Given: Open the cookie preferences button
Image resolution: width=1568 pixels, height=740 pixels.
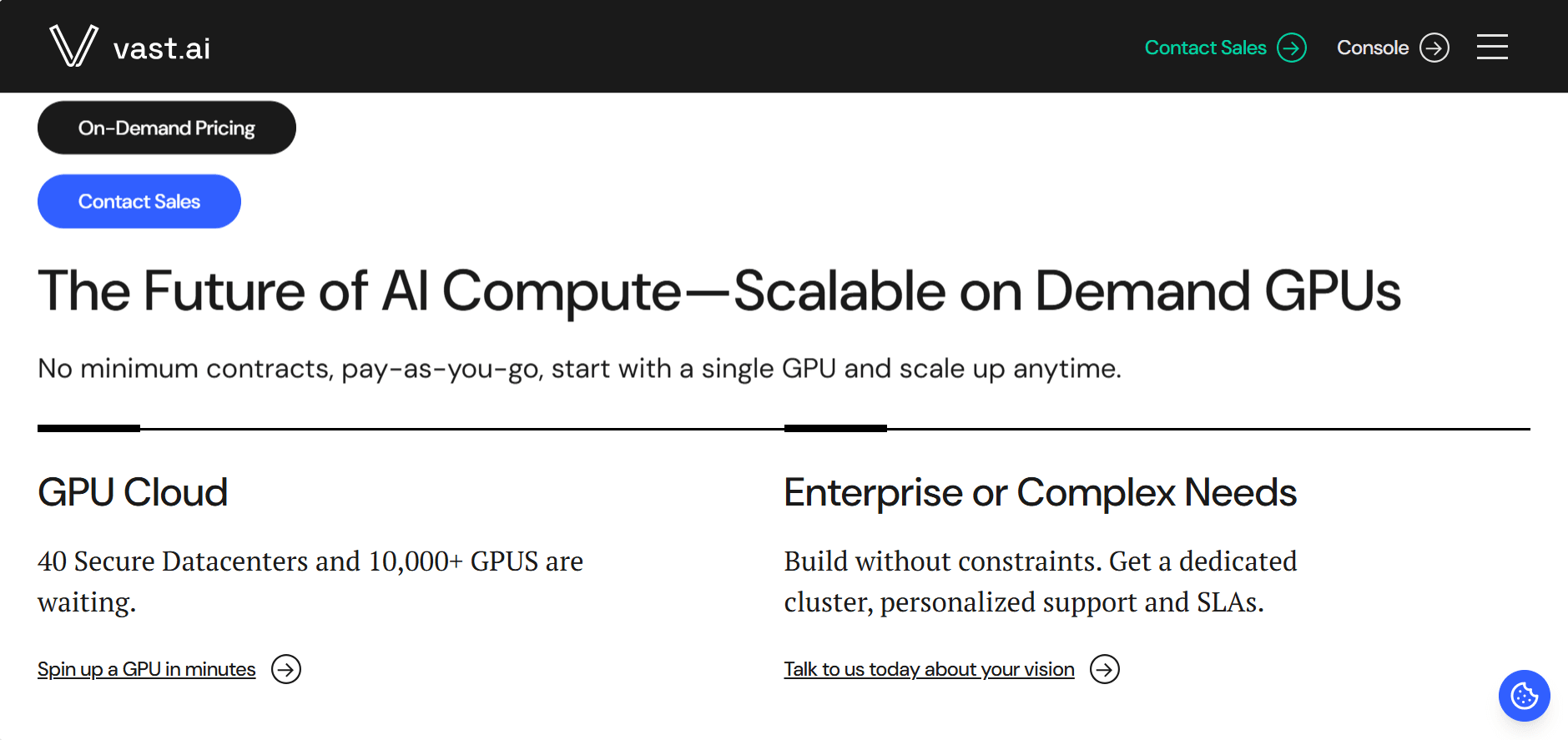Looking at the screenshot, I should click(x=1524, y=696).
